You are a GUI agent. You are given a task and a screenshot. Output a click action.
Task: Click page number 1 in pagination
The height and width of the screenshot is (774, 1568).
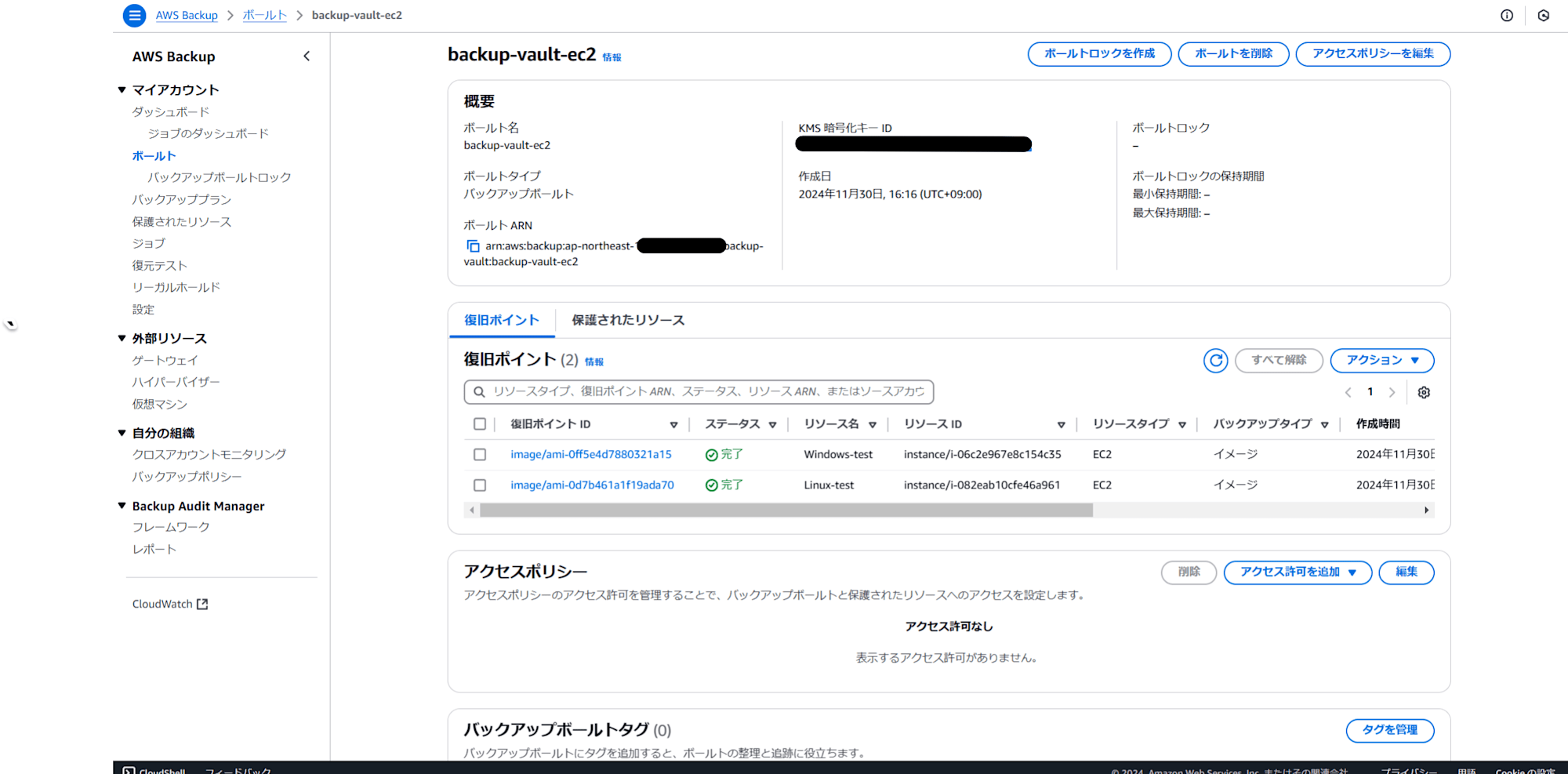[x=1370, y=392]
